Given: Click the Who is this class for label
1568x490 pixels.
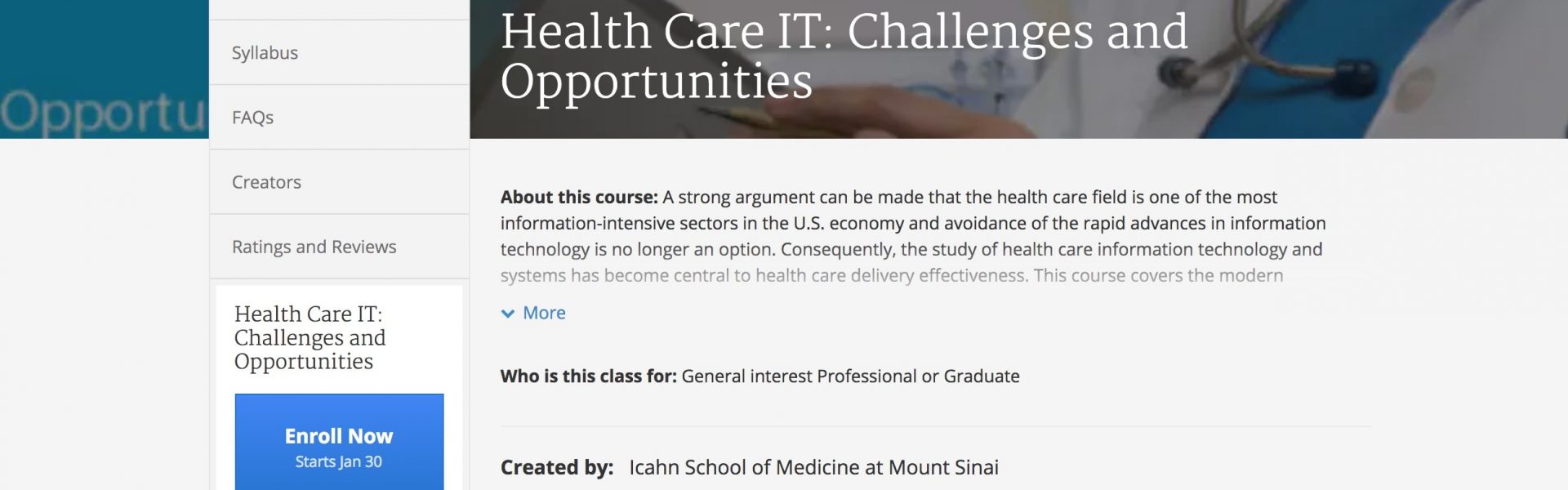Looking at the screenshot, I should pos(588,376).
